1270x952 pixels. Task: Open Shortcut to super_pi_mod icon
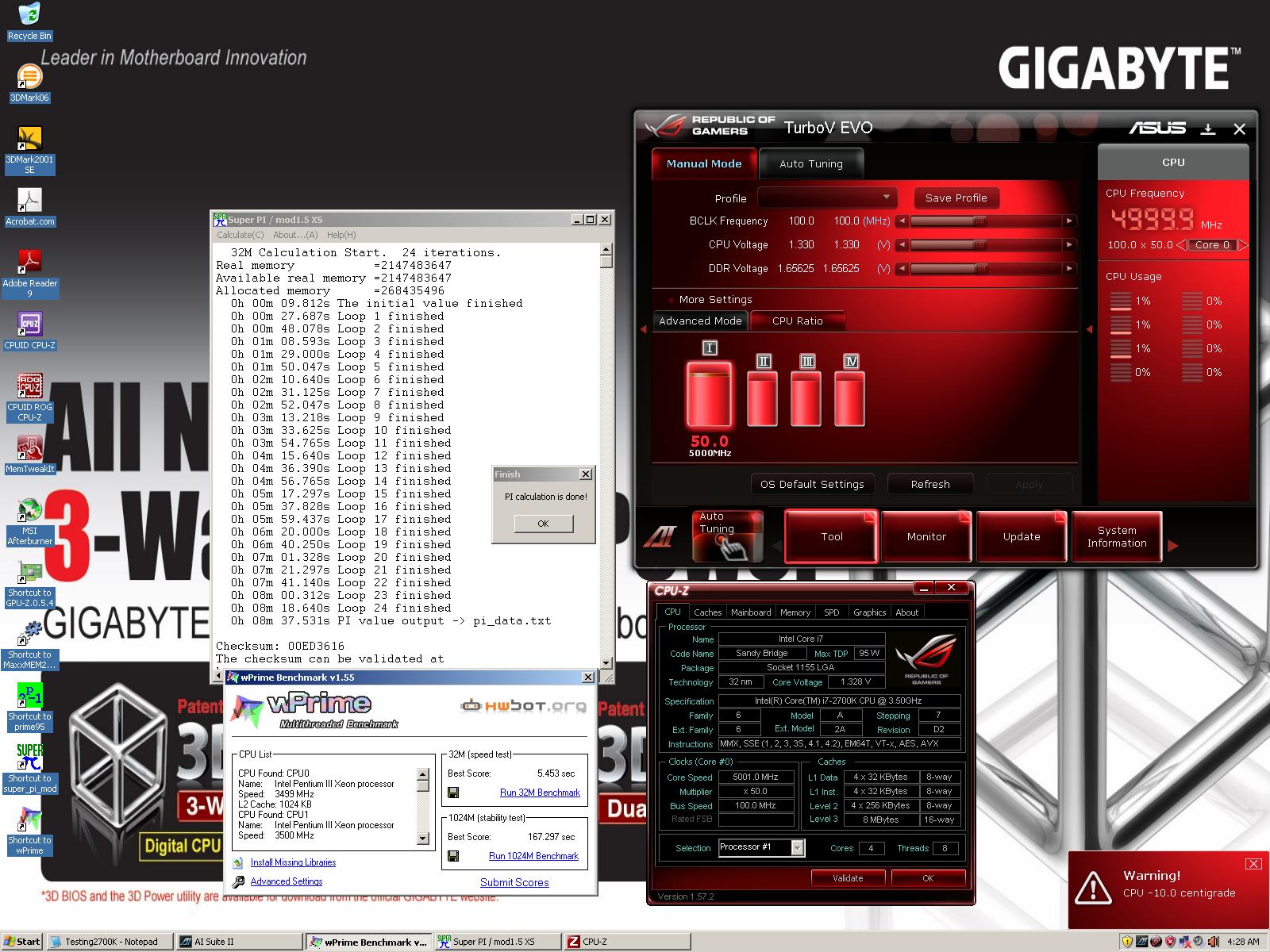tap(29, 770)
